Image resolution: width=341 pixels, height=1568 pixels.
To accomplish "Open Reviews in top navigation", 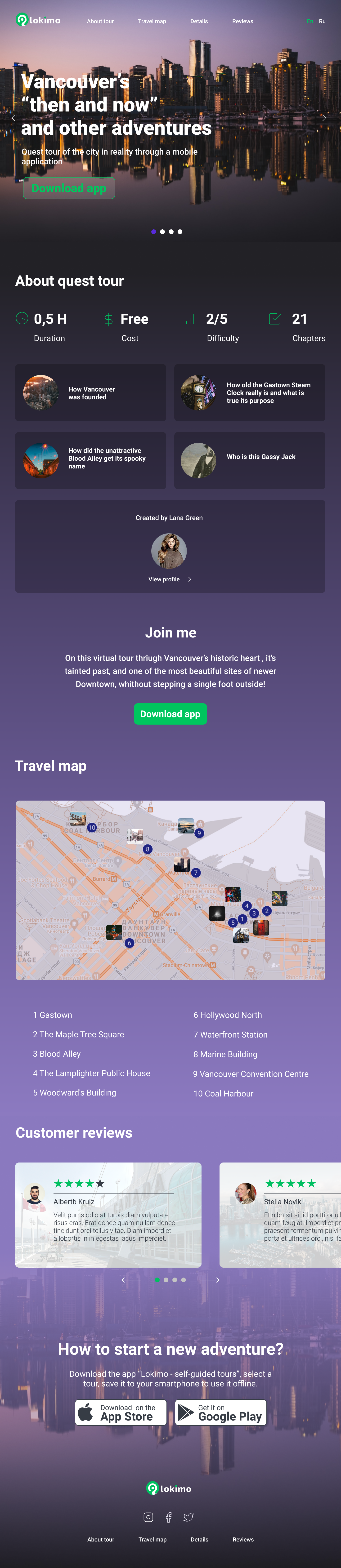I will [242, 21].
